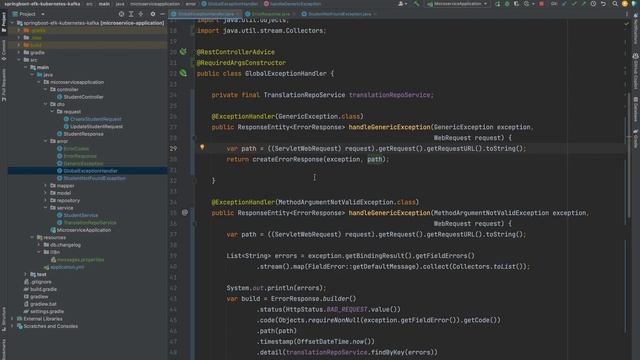This screenshot has height=360, width=640.
Task: Click Collapse All in Project panel toolbar
Action: [x=141, y=14]
